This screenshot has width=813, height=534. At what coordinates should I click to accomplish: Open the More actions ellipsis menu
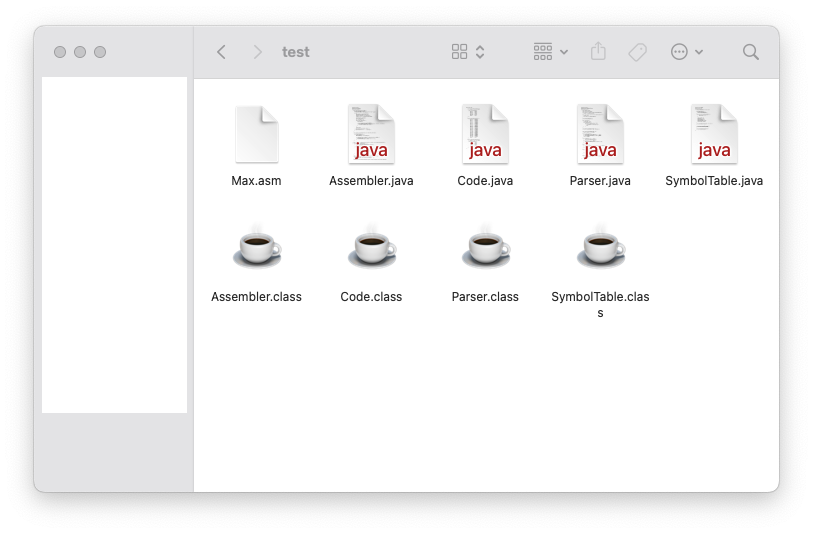point(679,52)
